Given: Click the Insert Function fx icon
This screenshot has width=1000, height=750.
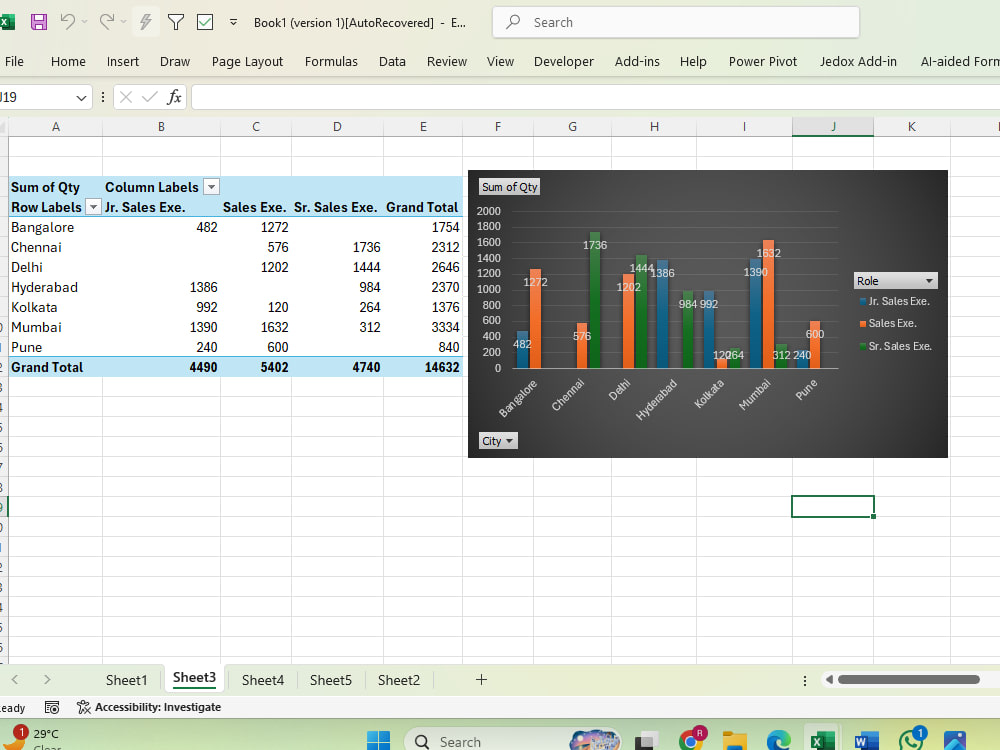Looking at the screenshot, I should (174, 97).
